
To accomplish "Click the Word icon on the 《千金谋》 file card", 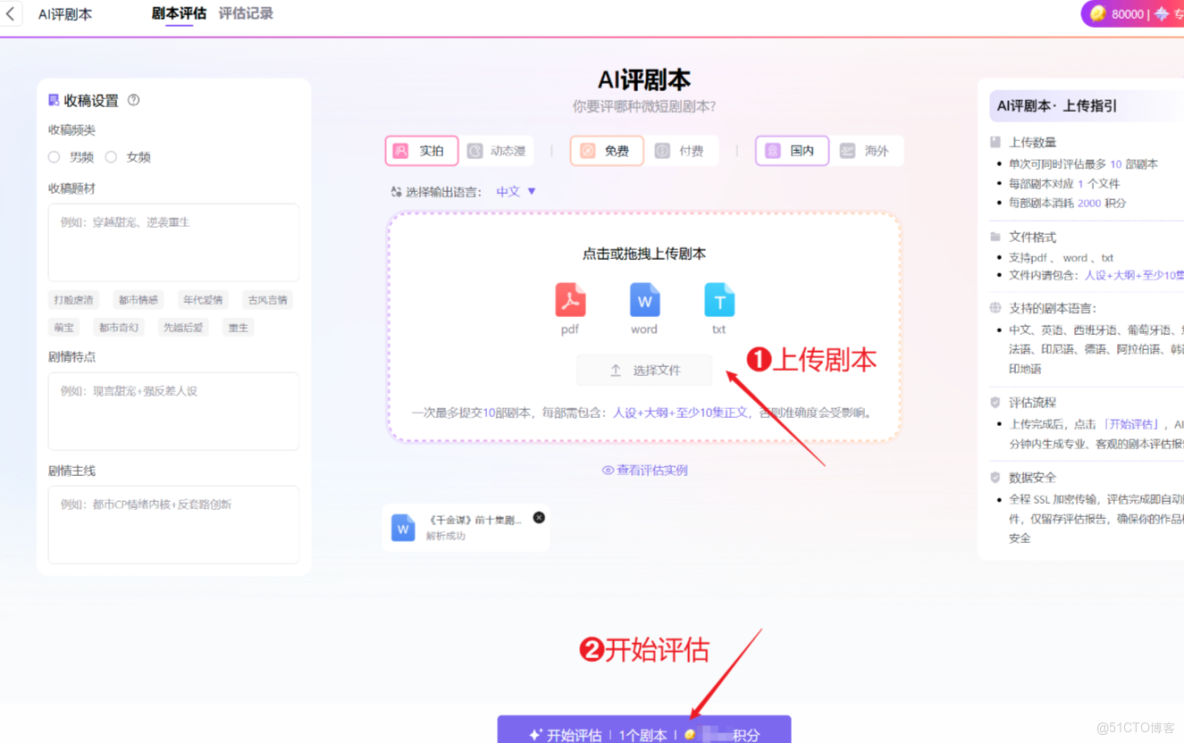I will click(x=402, y=526).
